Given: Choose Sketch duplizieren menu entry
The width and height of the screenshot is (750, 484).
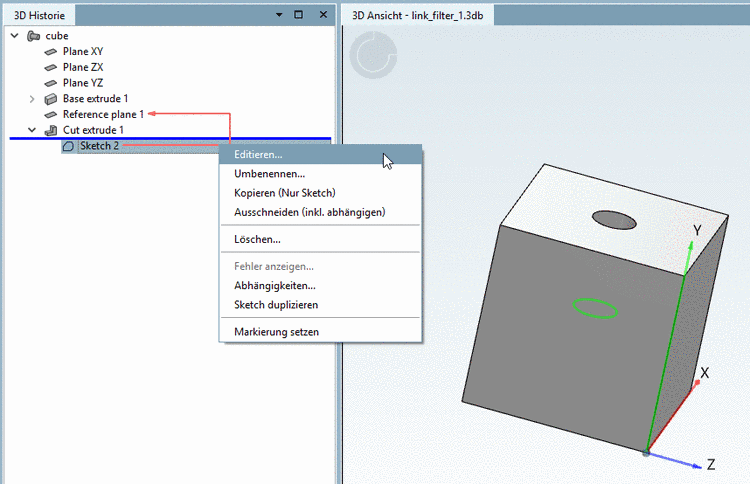Looking at the screenshot, I should point(320,305).
